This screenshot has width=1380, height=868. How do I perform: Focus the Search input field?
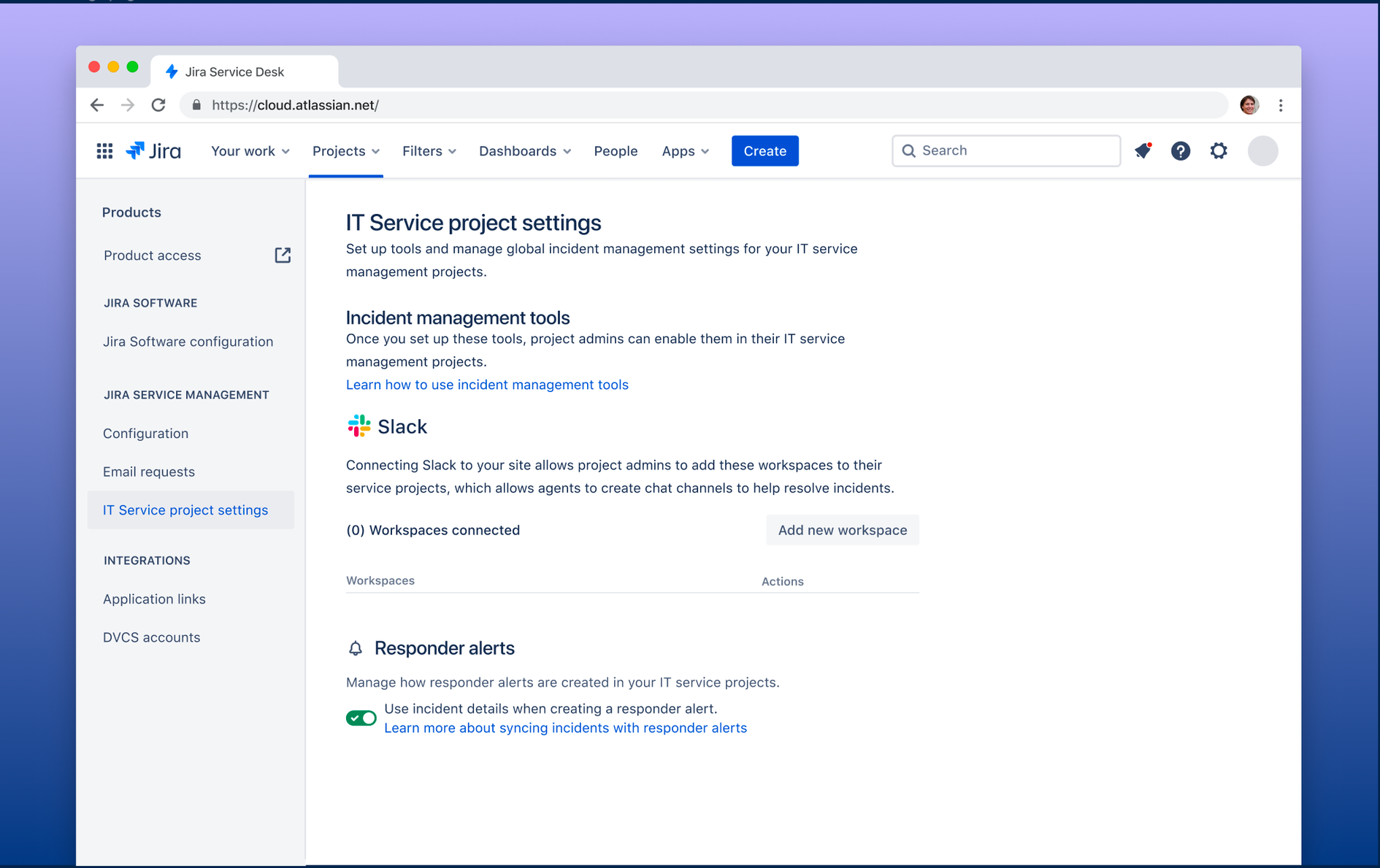pos(1006,150)
